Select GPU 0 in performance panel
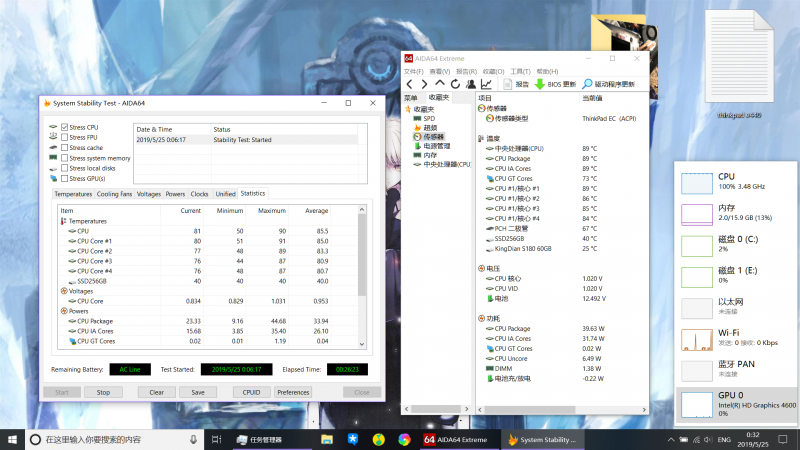 coord(736,404)
